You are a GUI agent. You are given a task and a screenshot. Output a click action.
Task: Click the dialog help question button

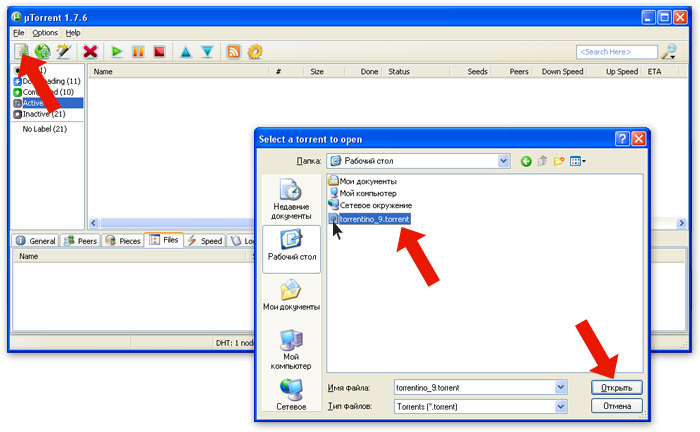[622, 139]
